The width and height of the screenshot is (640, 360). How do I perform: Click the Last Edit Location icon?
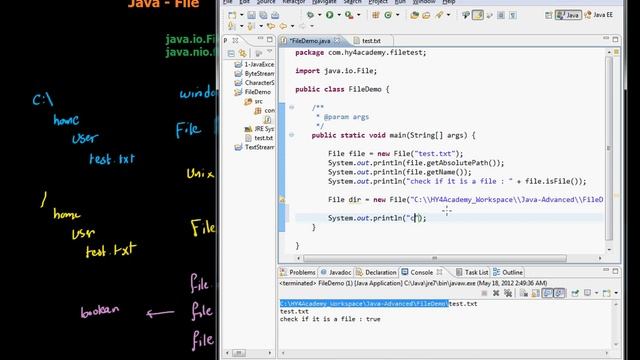point(271,27)
